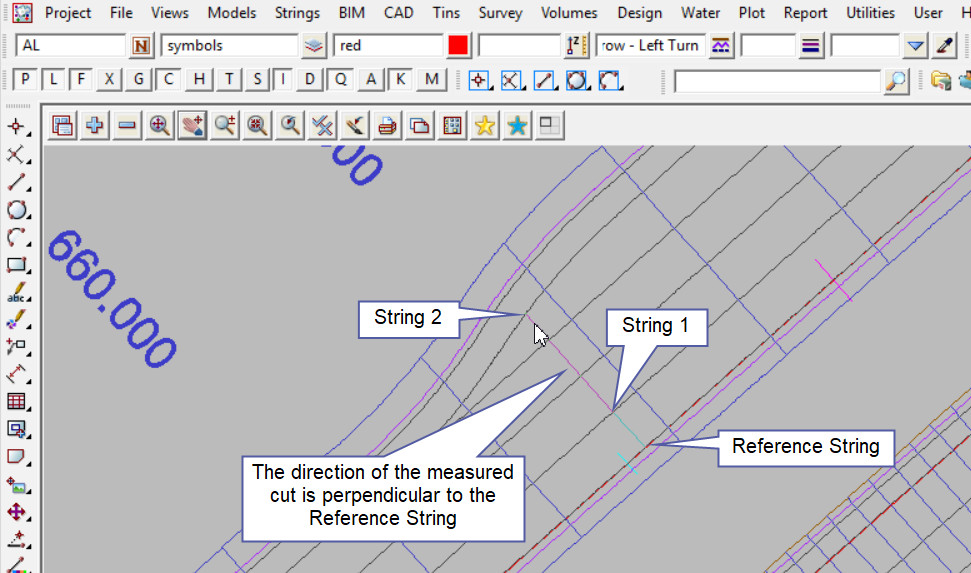The width and height of the screenshot is (971, 573).
Task: Select the CAD rectangle tool in left sidebar
Action: [x=17, y=265]
